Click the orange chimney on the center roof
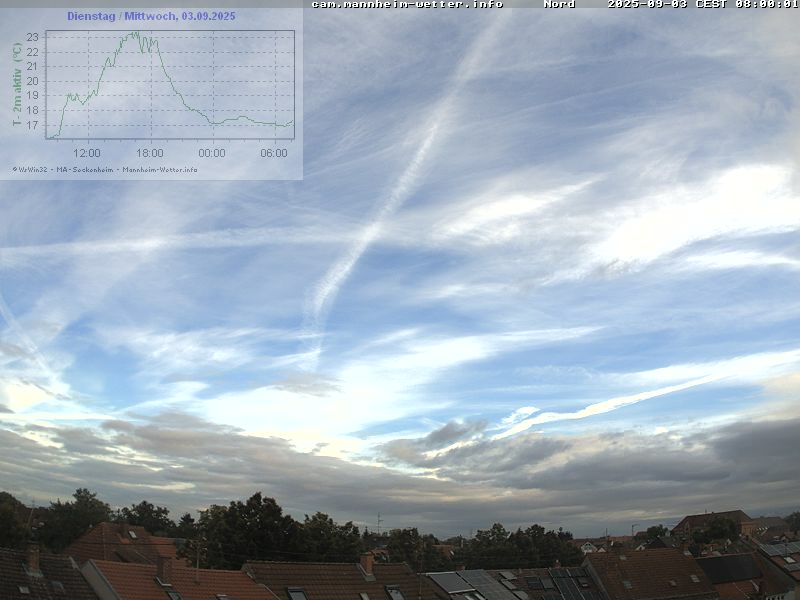 point(367,564)
